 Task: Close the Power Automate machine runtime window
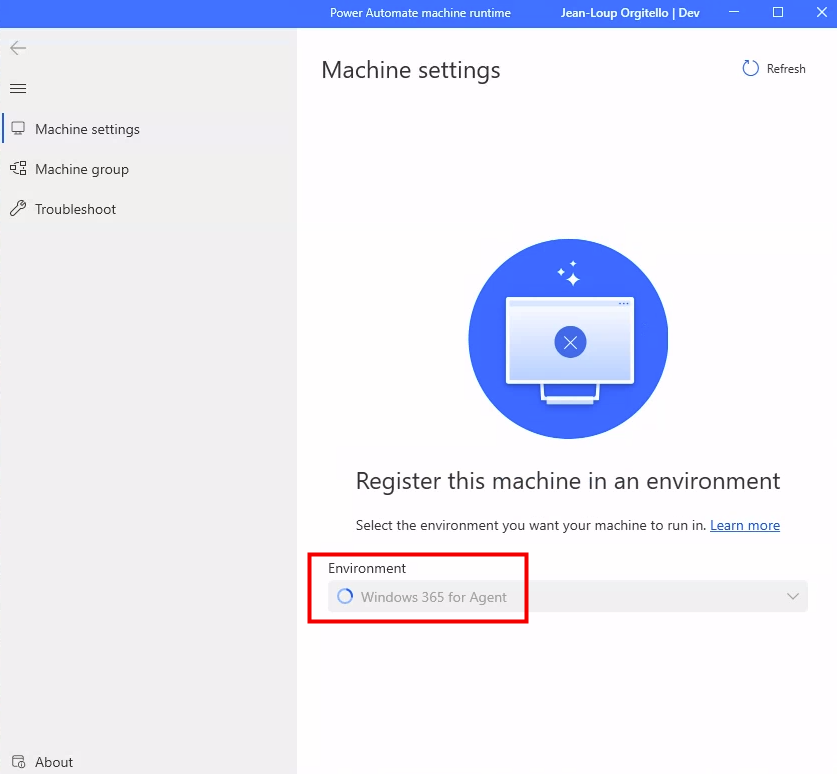818,13
